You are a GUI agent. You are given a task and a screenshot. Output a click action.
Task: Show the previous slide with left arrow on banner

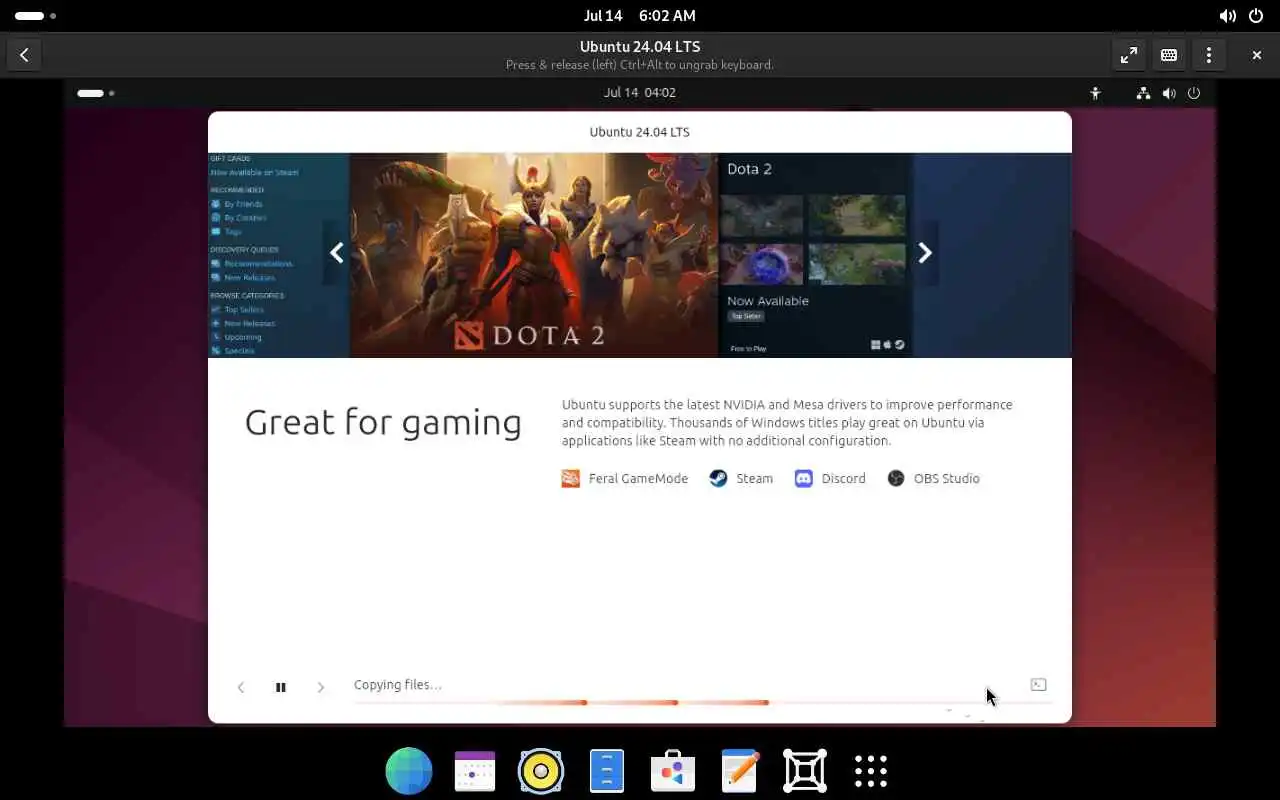(x=337, y=253)
